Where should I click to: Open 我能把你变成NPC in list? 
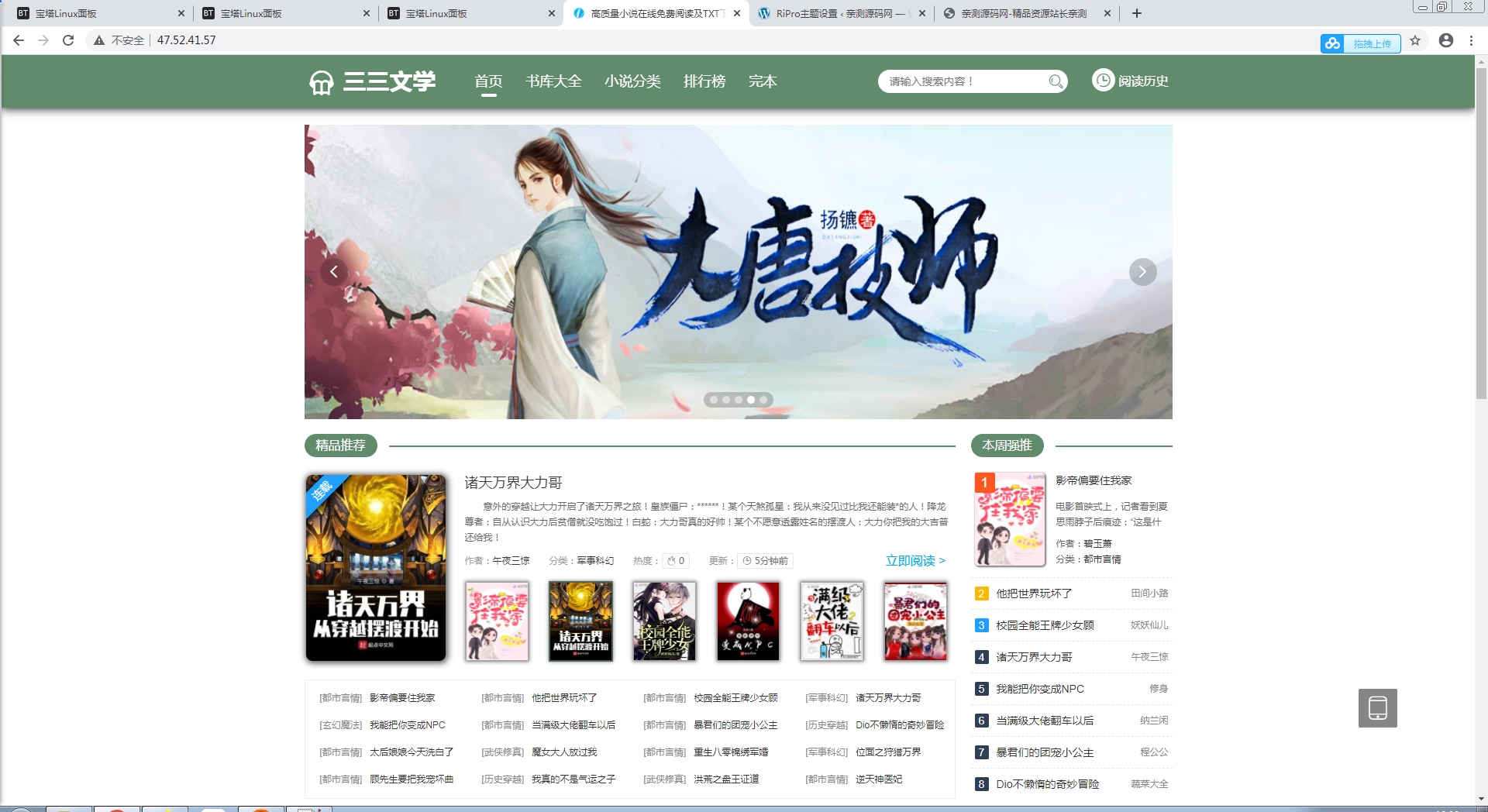(x=407, y=725)
